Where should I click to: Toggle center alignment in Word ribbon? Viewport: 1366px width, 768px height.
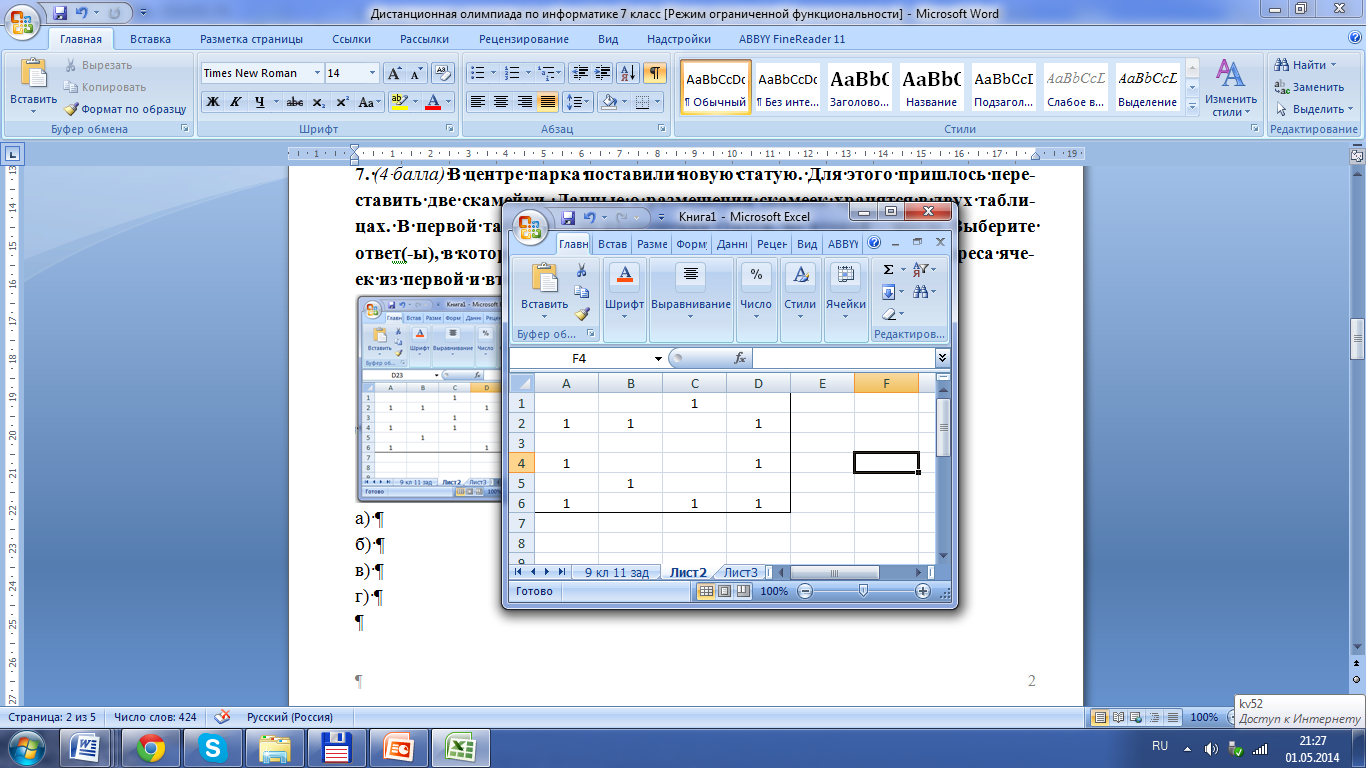[501, 102]
